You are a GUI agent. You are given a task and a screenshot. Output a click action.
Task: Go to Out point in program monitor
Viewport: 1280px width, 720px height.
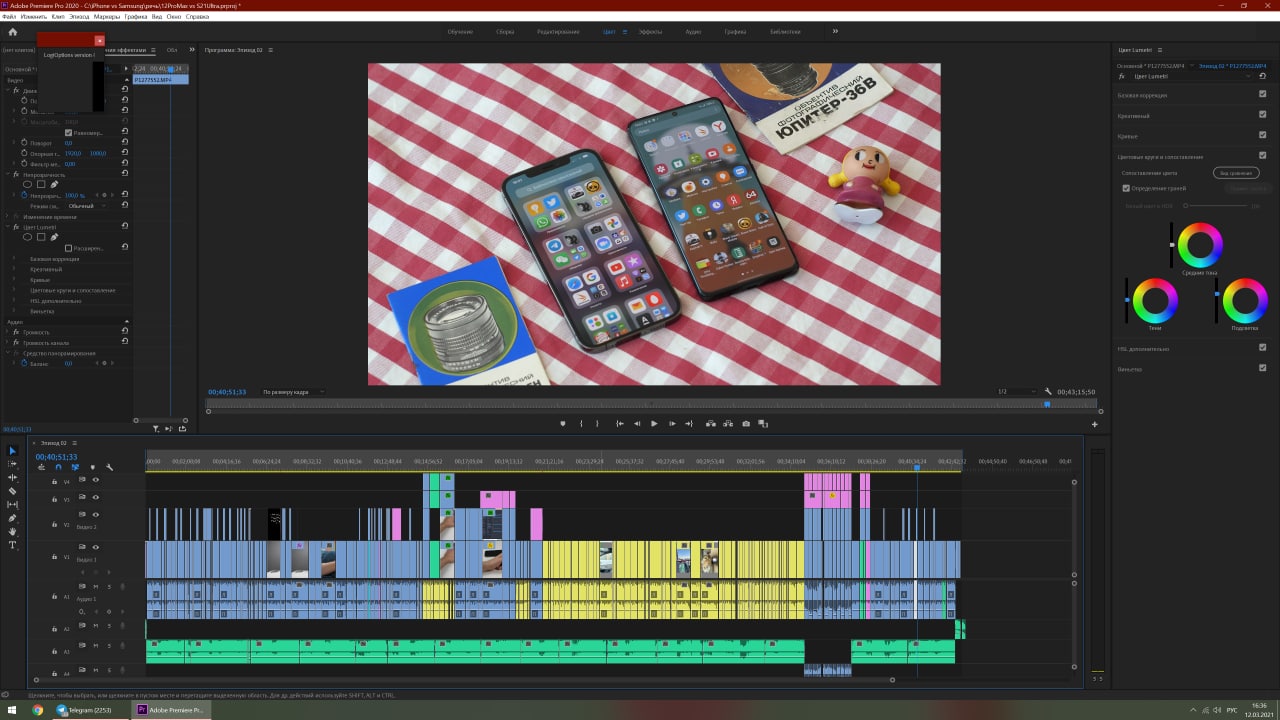689,424
